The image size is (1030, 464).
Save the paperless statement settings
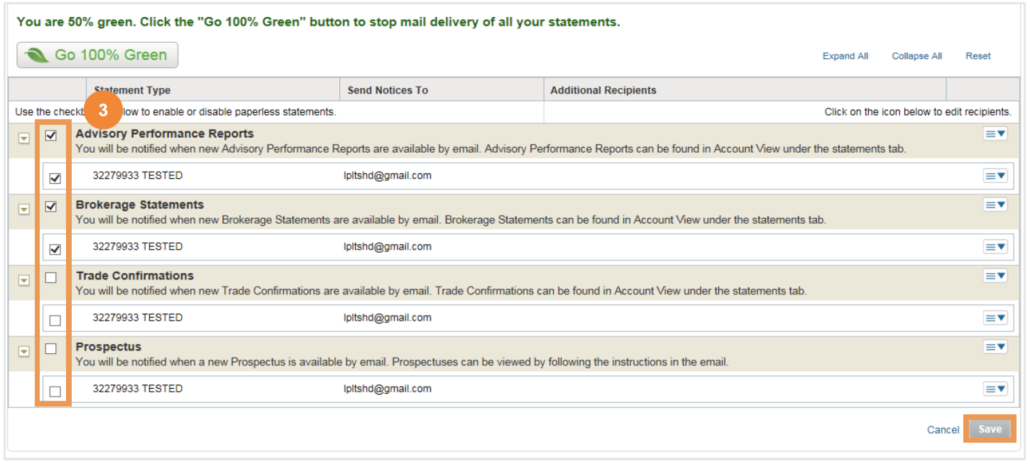989,429
